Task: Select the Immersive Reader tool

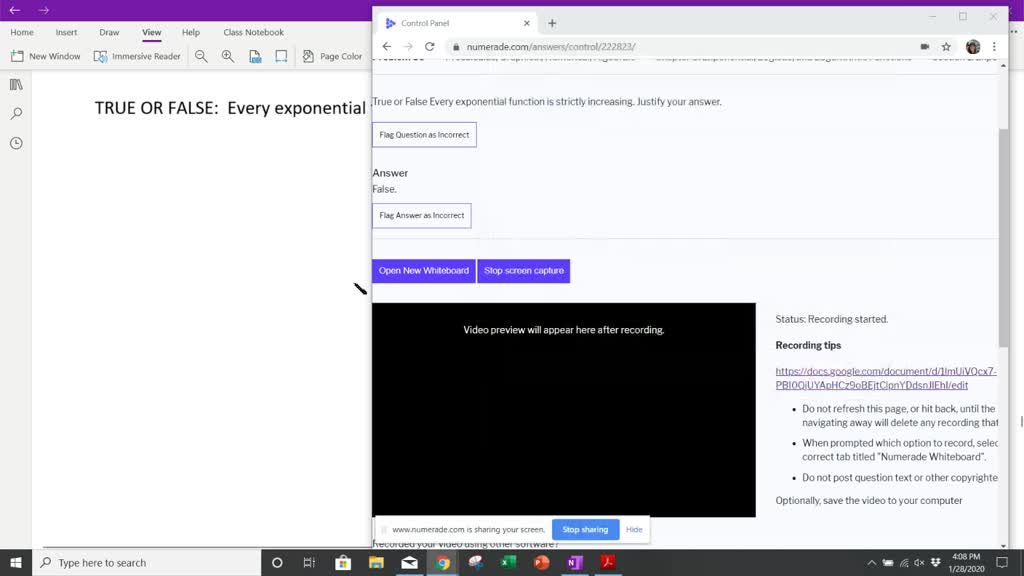Action: (137, 56)
